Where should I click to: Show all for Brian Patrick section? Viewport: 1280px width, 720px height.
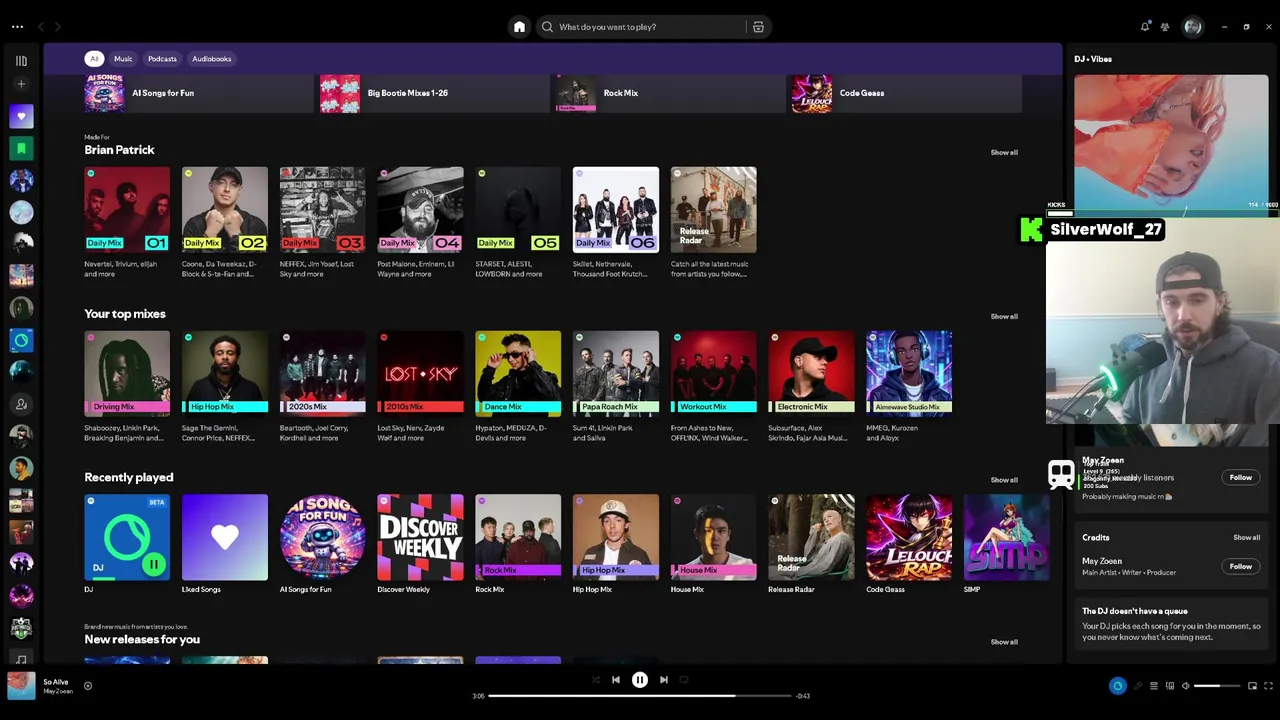click(1004, 152)
